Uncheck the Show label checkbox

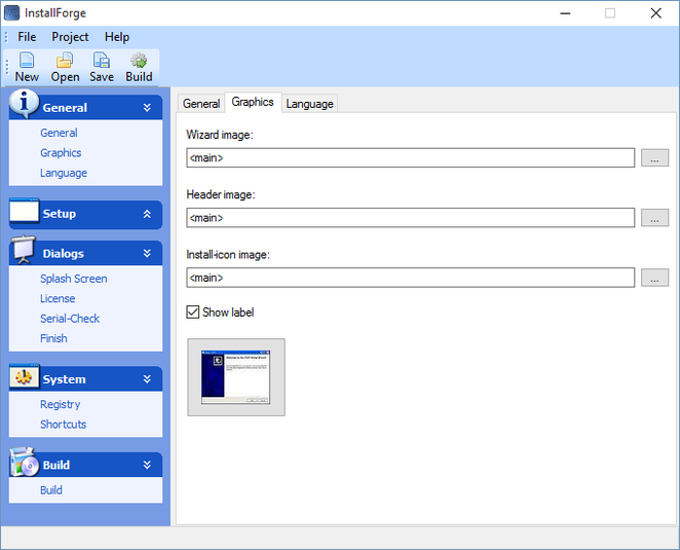193,312
